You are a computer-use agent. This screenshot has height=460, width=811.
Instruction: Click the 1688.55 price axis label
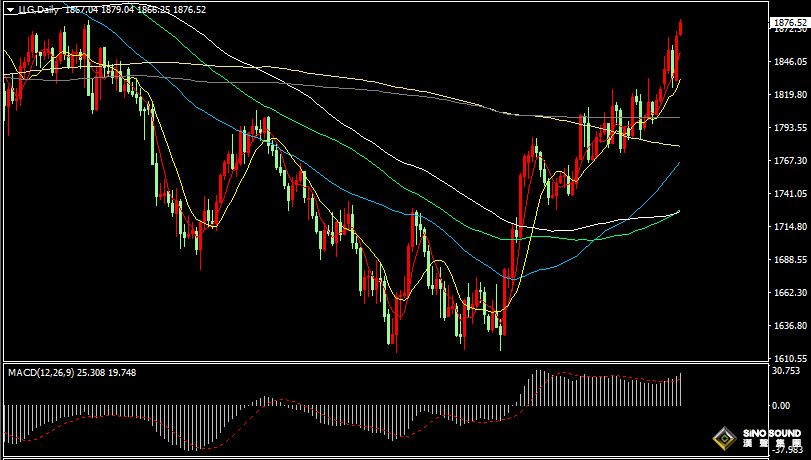(789, 260)
